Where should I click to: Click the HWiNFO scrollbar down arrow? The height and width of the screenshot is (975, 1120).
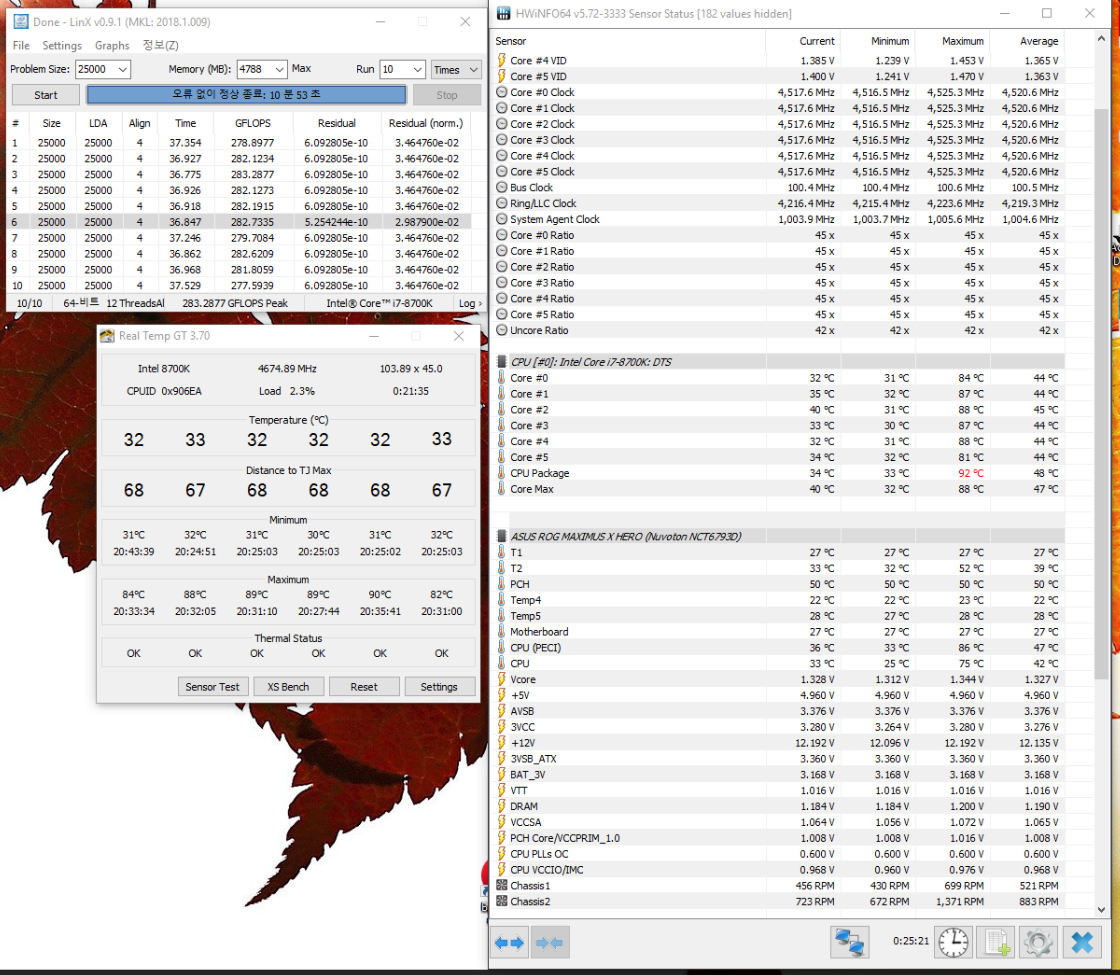click(x=1100, y=909)
